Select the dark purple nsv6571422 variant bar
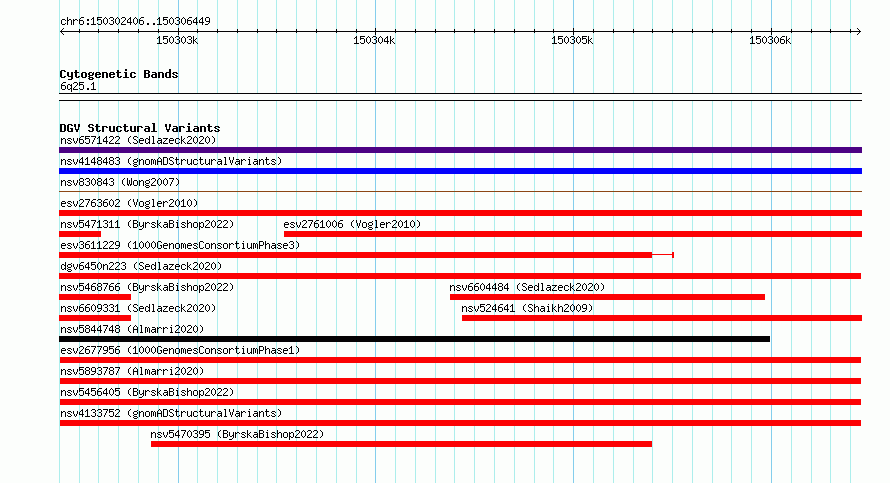This screenshot has width=890, height=483. click(460, 150)
